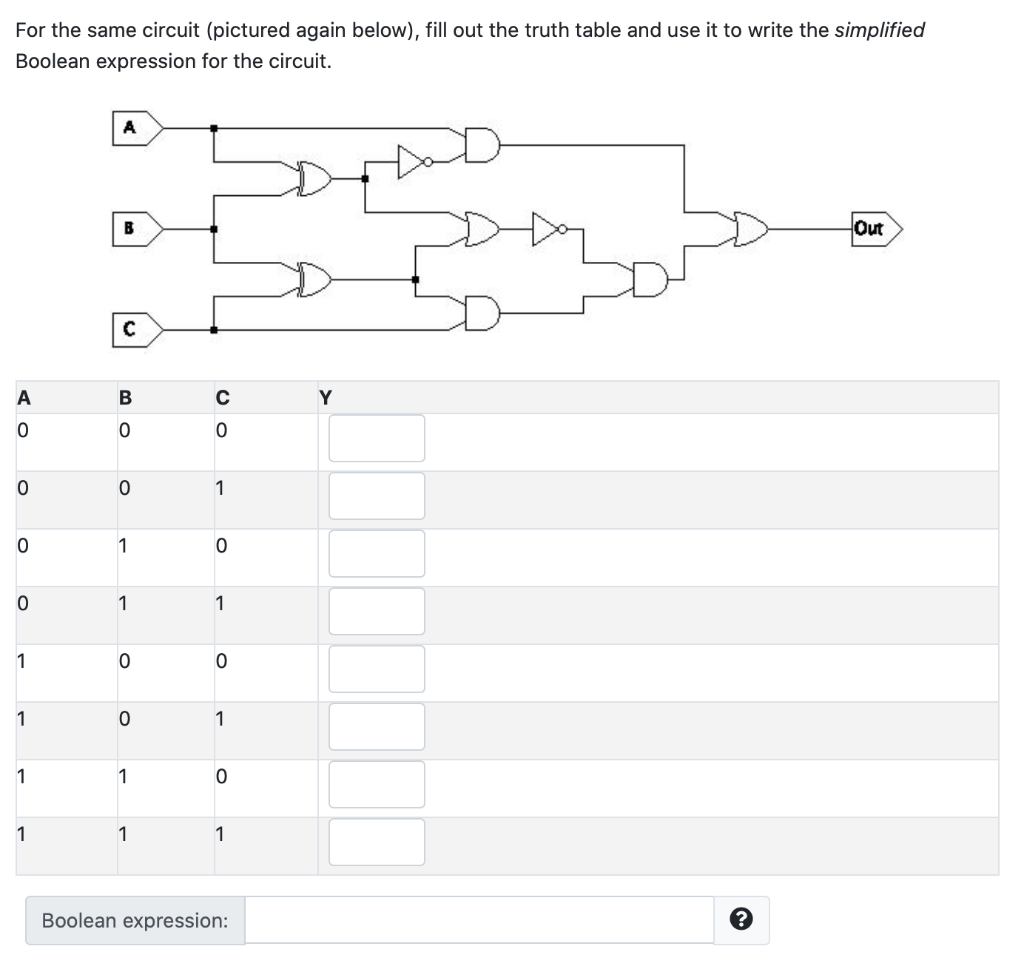This screenshot has width=1024, height=966.
Task: Click the Y input for row 0 0 0
Action: pyautogui.click(x=376, y=437)
